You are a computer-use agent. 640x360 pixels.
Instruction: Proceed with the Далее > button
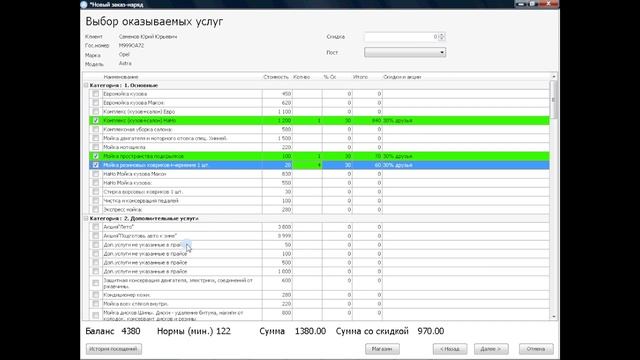(491, 349)
